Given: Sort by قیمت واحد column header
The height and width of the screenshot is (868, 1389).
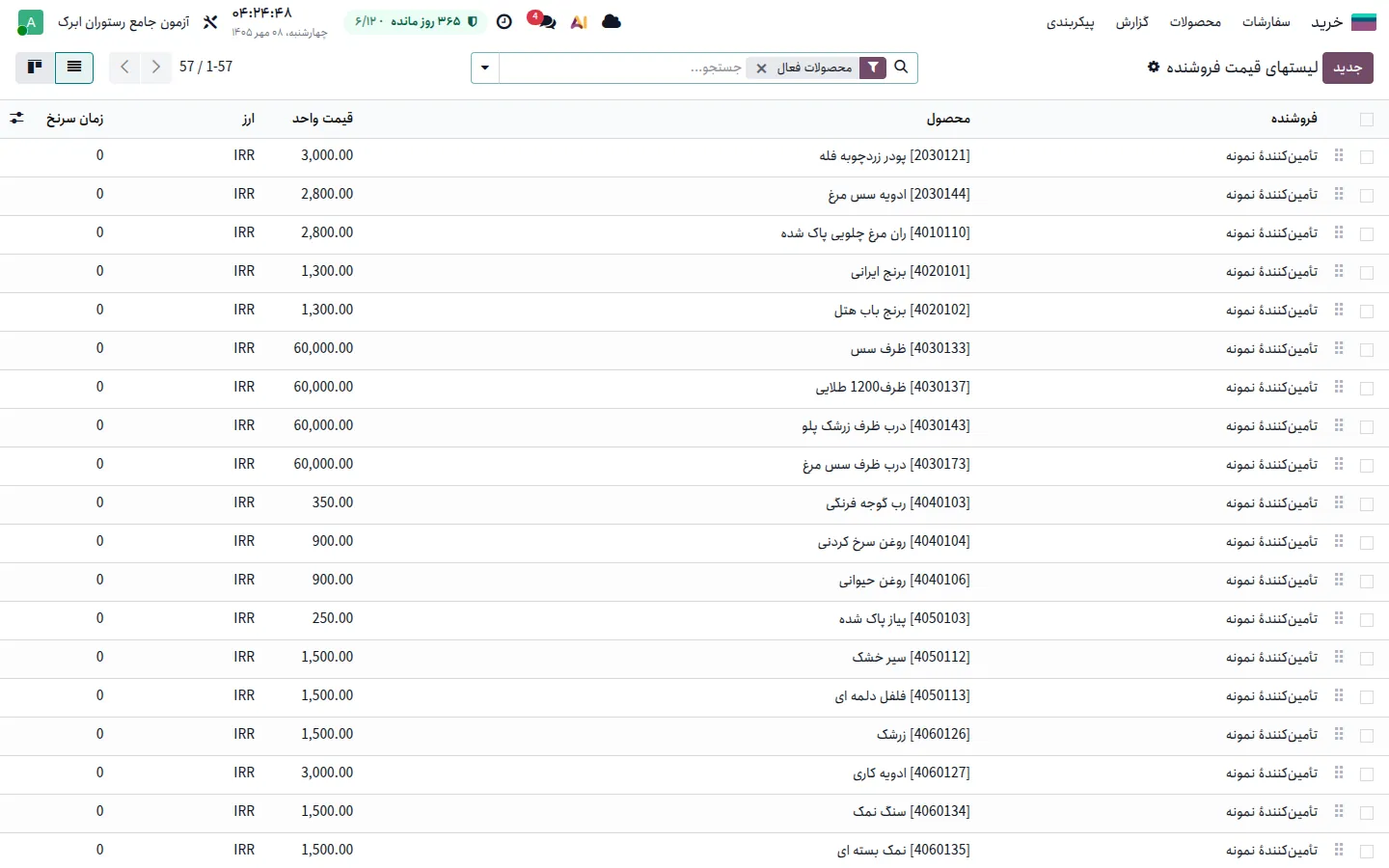Looking at the screenshot, I should (322, 119).
